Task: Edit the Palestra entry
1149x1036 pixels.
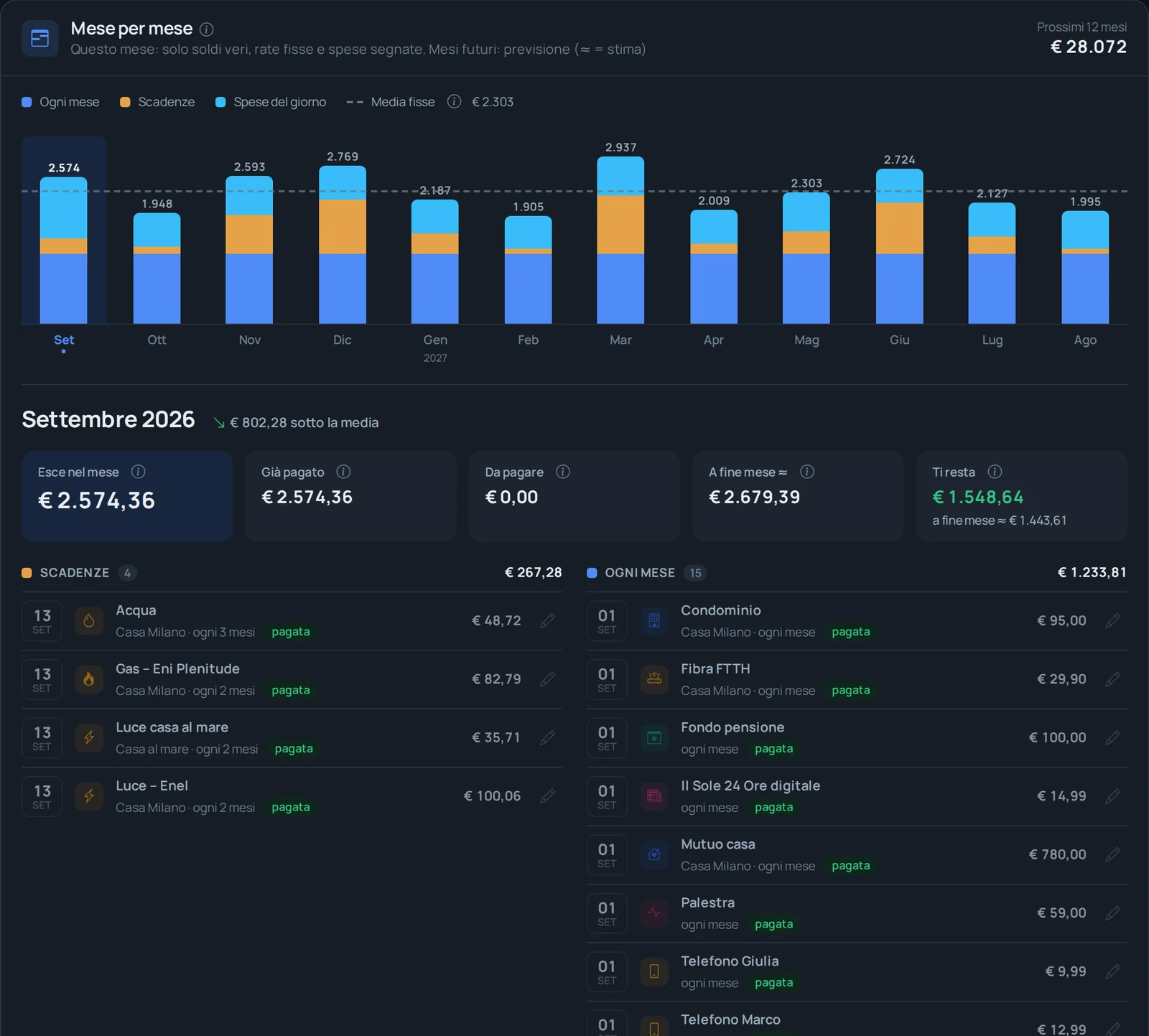Action: pyautogui.click(x=1113, y=913)
